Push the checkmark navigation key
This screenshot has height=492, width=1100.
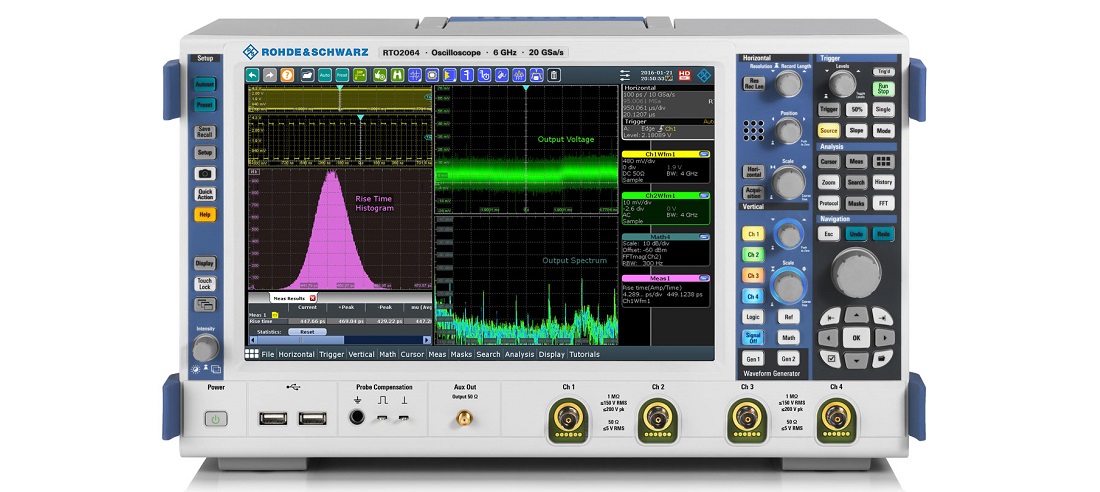coord(832,359)
